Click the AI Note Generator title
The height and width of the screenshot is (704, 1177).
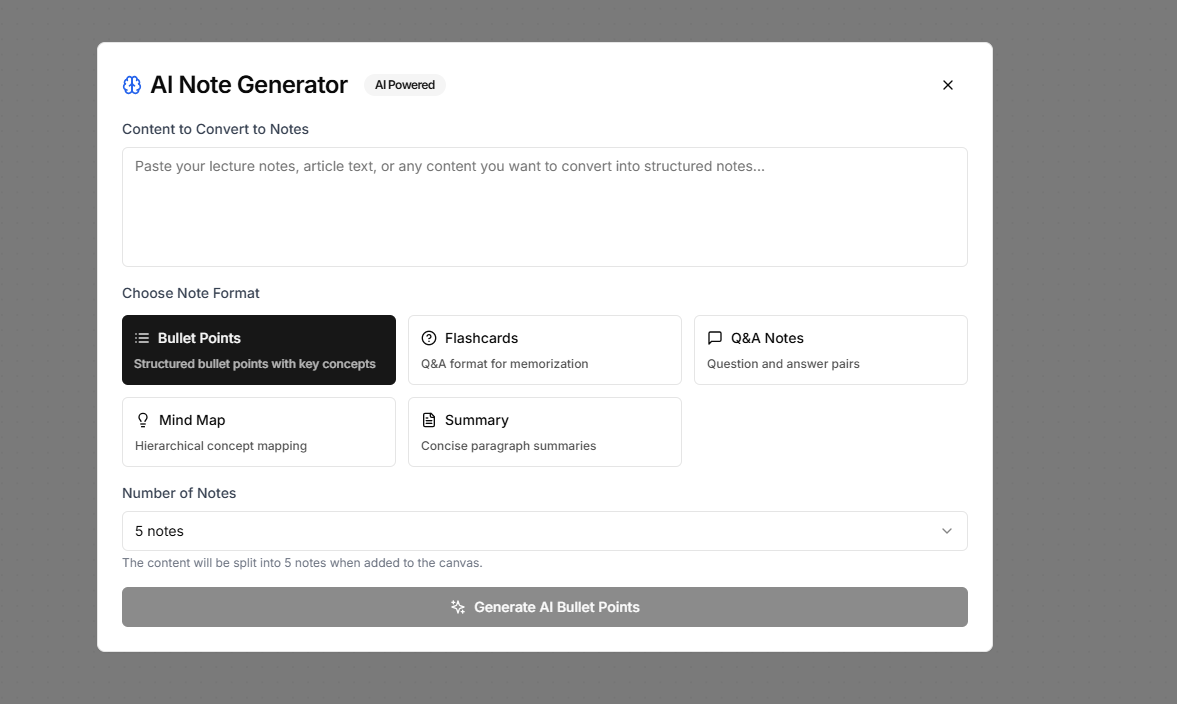[249, 85]
